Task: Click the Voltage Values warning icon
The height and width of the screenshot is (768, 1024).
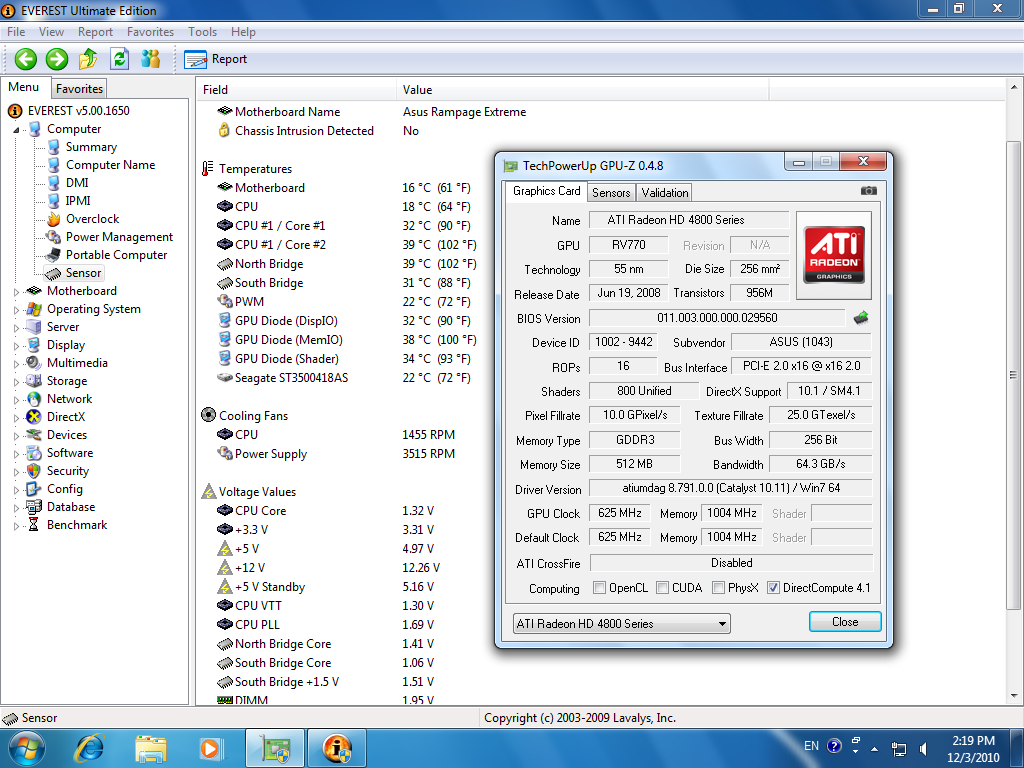Action: coord(208,491)
